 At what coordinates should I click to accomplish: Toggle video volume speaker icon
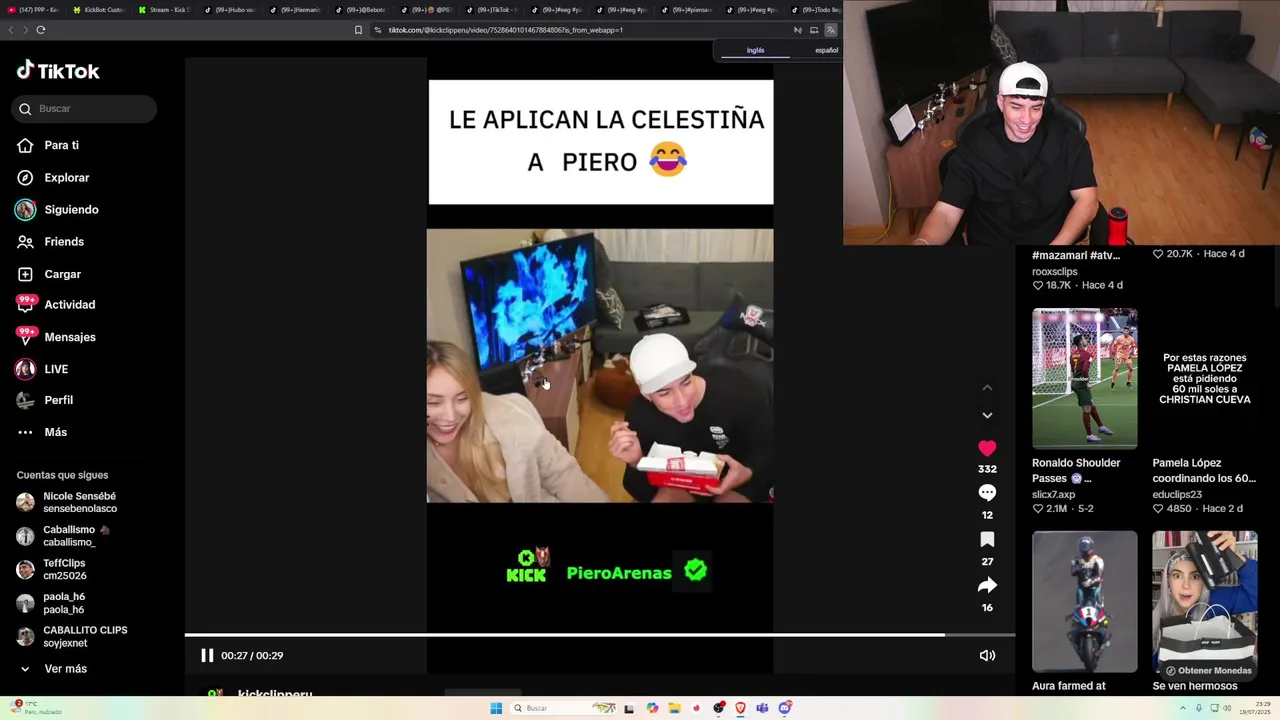tap(987, 655)
